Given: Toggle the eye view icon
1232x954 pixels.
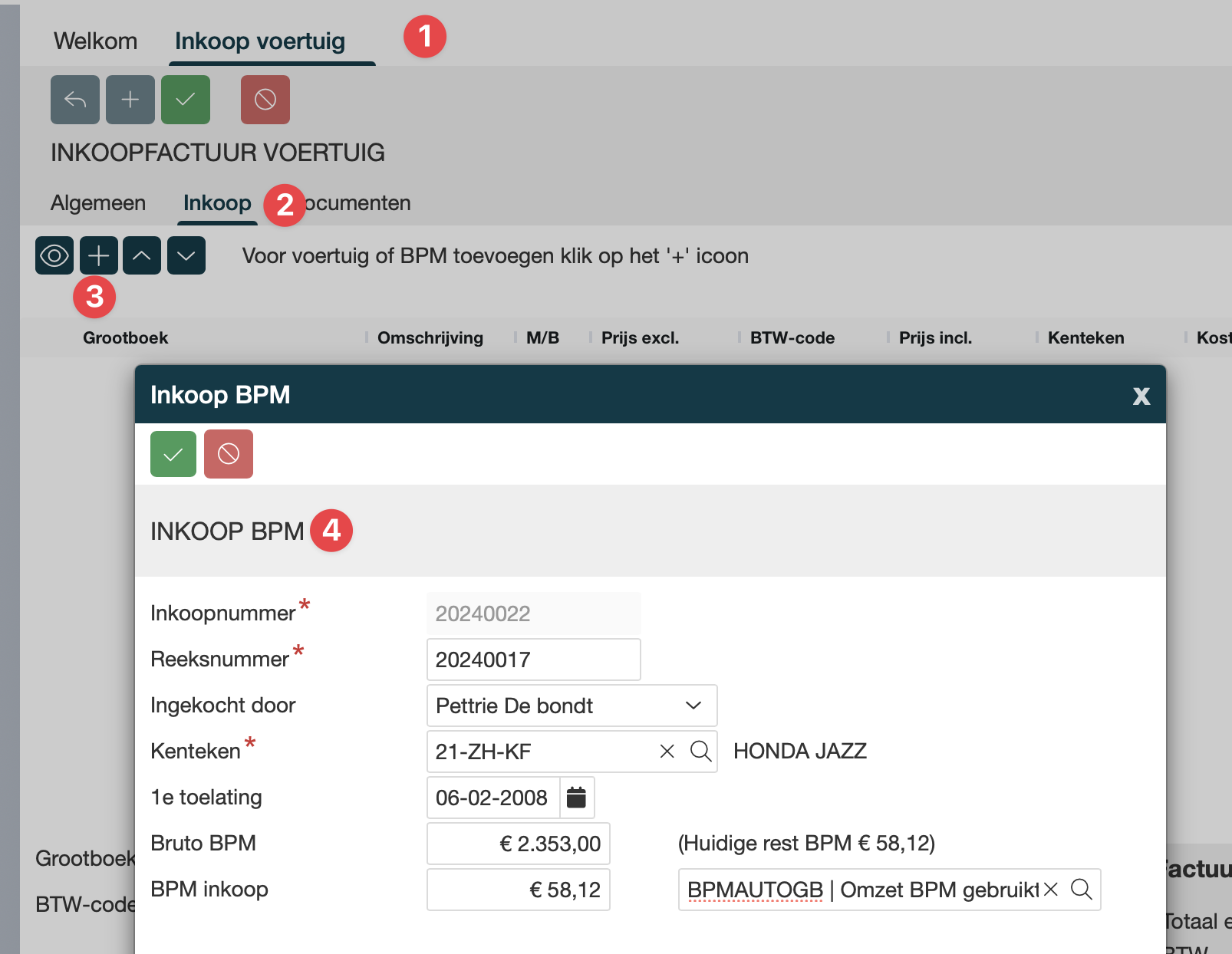Looking at the screenshot, I should tap(54, 255).
